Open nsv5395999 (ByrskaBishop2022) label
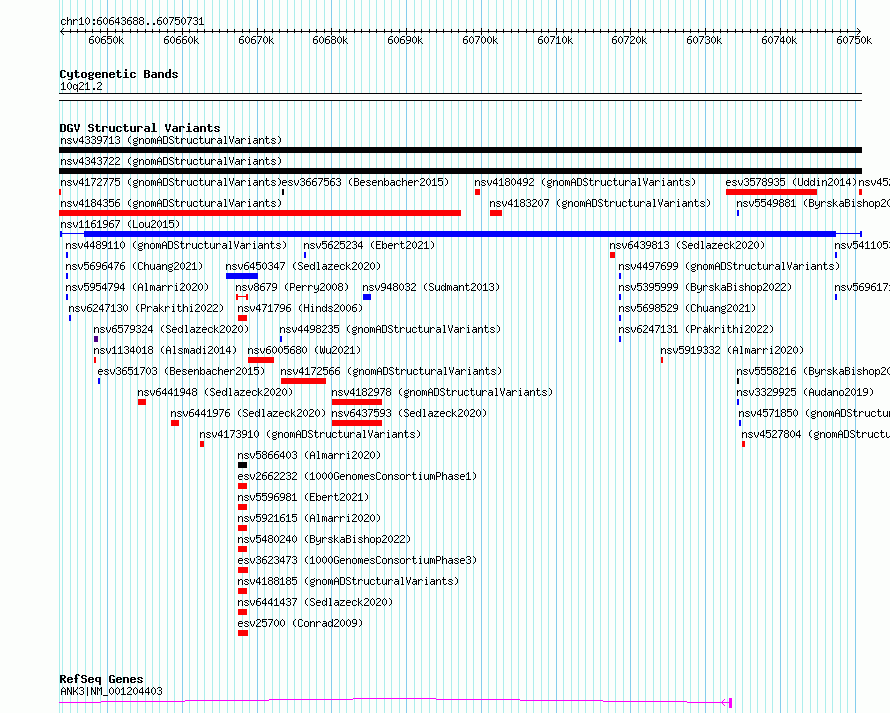The width and height of the screenshot is (890, 713). 705,287
